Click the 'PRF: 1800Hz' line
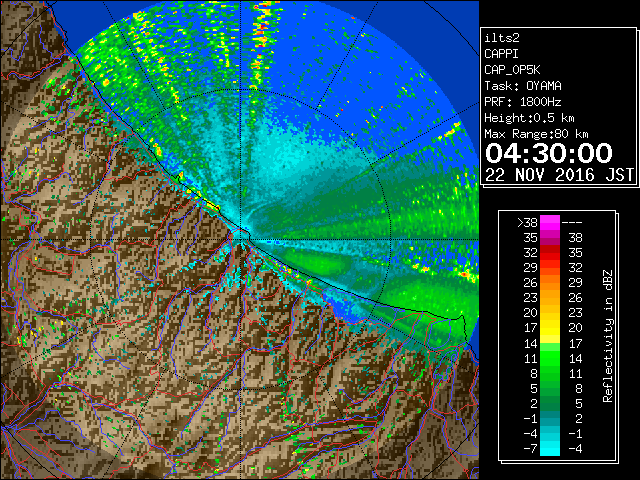The image size is (640, 480). point(523,102)
